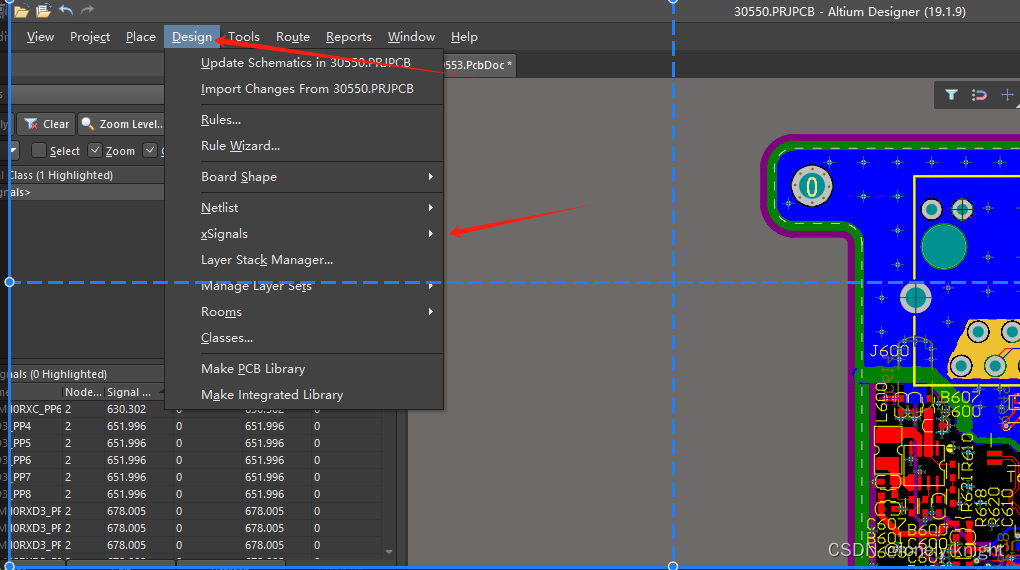This screenshot has width=1020, height=570.
Task: Open Layer Stack Manager...
Action: pyautogui.click(x=304, y=260)
